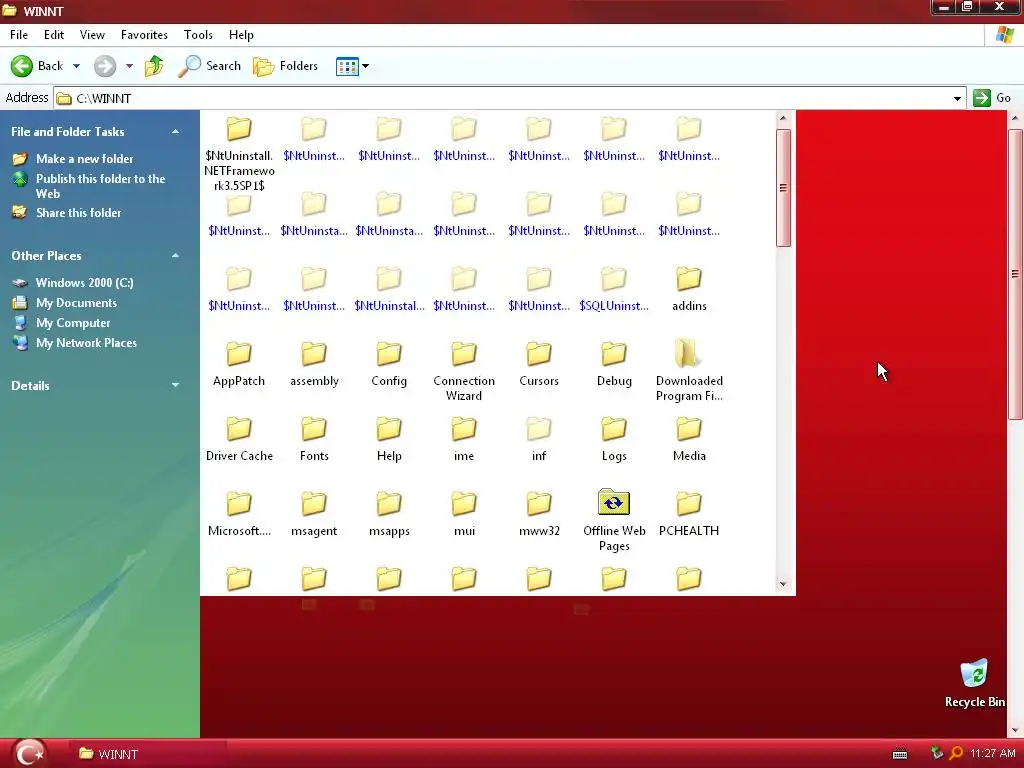Select the mui folder
This screenshot has height=768, width=1024.
464,513
